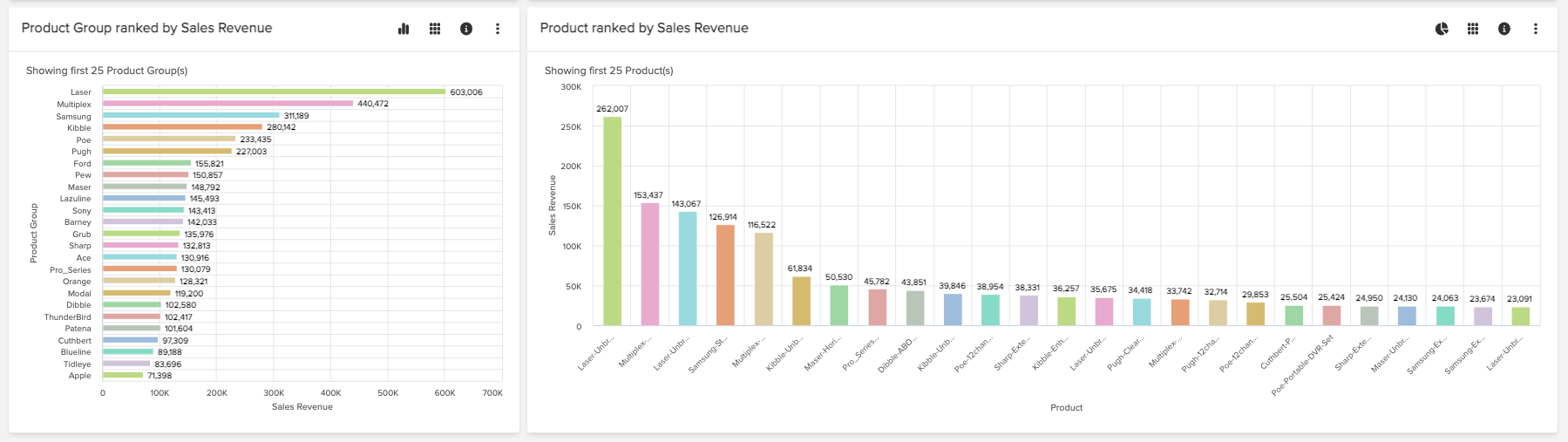
Task: Click the 'Sony' group label
Action: [81, 211]
